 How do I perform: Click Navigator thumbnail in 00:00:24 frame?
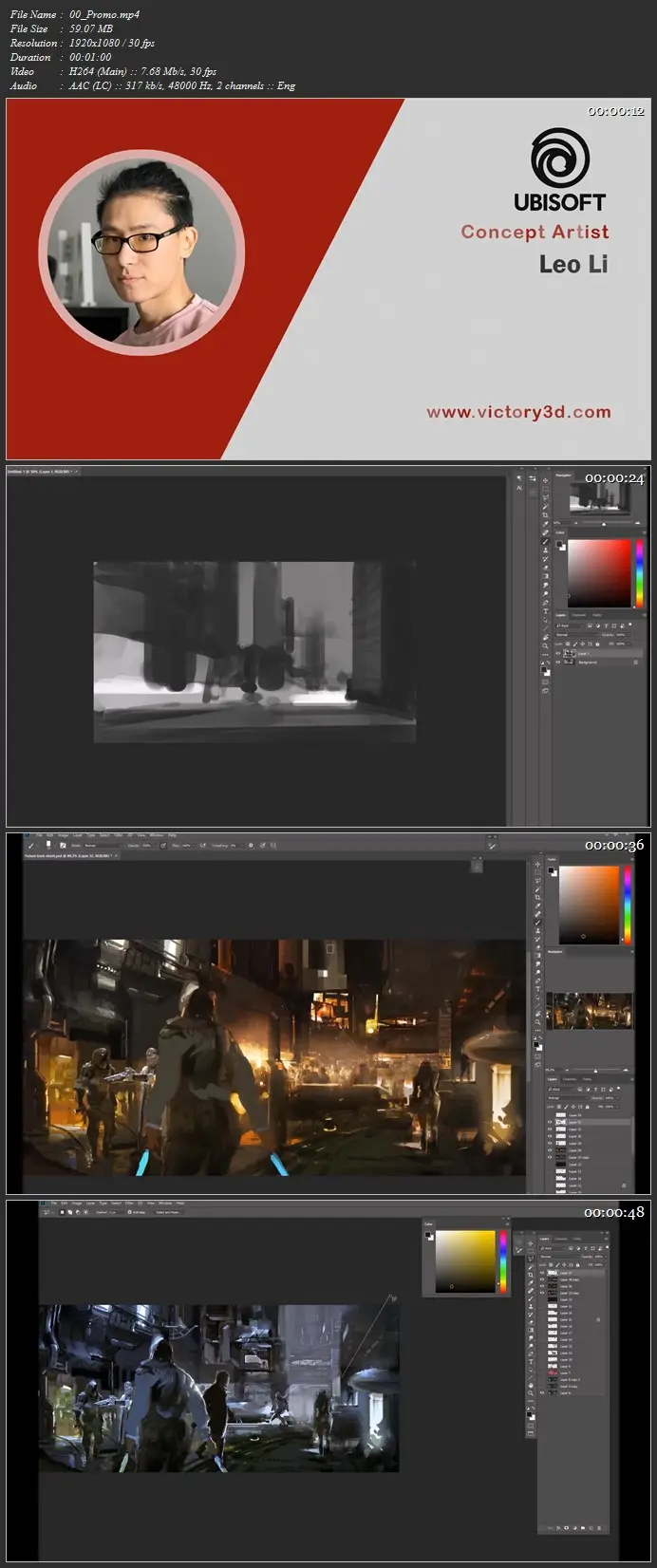click(x=600, y=499)
